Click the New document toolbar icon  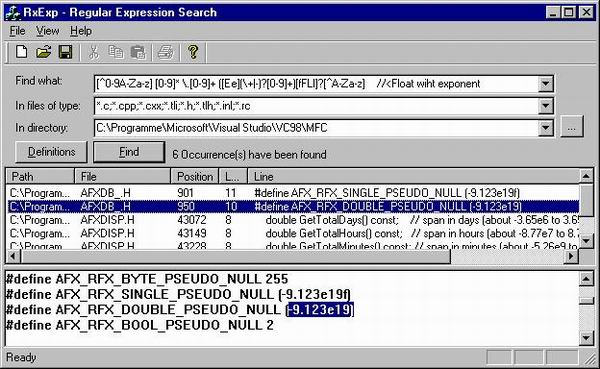[x=22, y=52]
